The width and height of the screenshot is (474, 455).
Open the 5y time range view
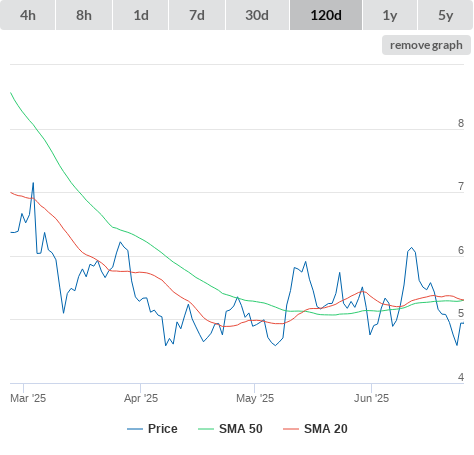click(446, 15)
